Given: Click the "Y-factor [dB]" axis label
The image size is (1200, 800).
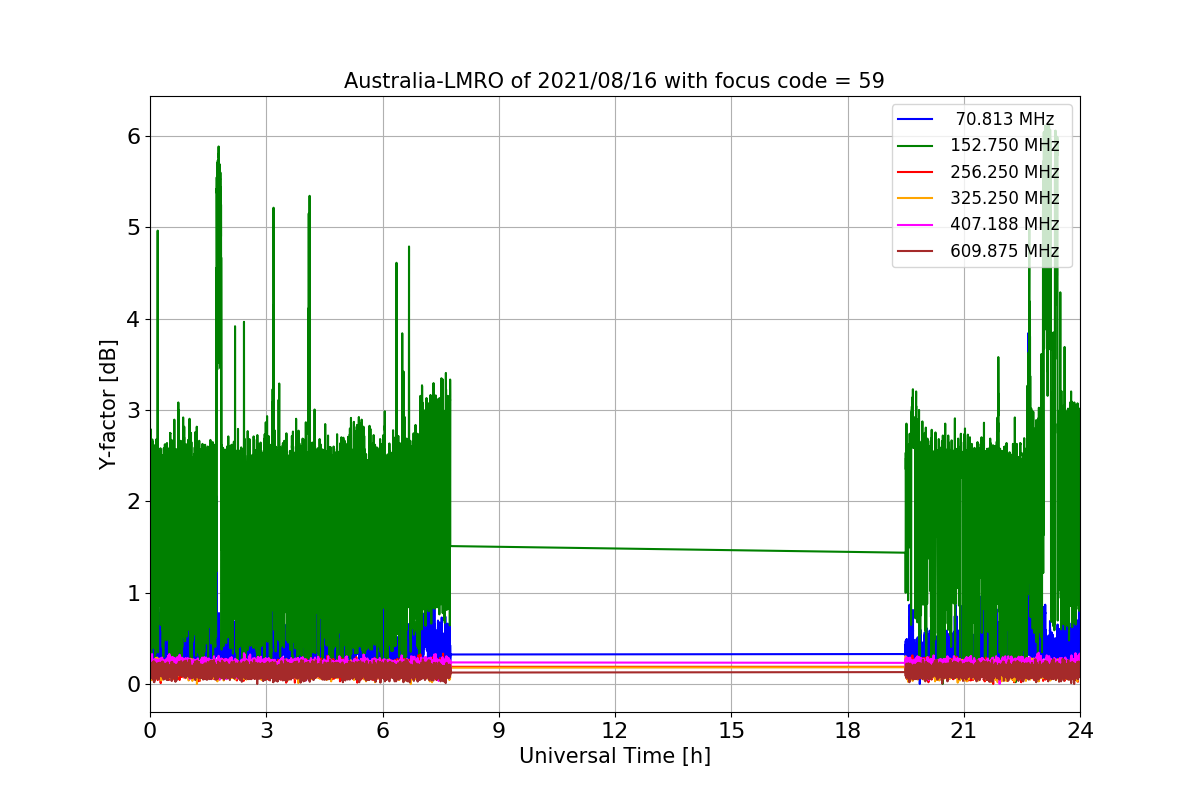Looking at the screenshot, I should point(108,404).
